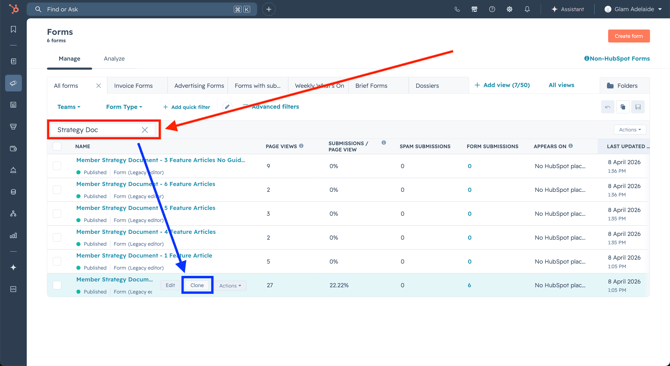Image resolution: width=670 pixels, height=366 pixels.
Task: Open the bell-dome Service sidebar icon
Action: click(x=13, y=170)
